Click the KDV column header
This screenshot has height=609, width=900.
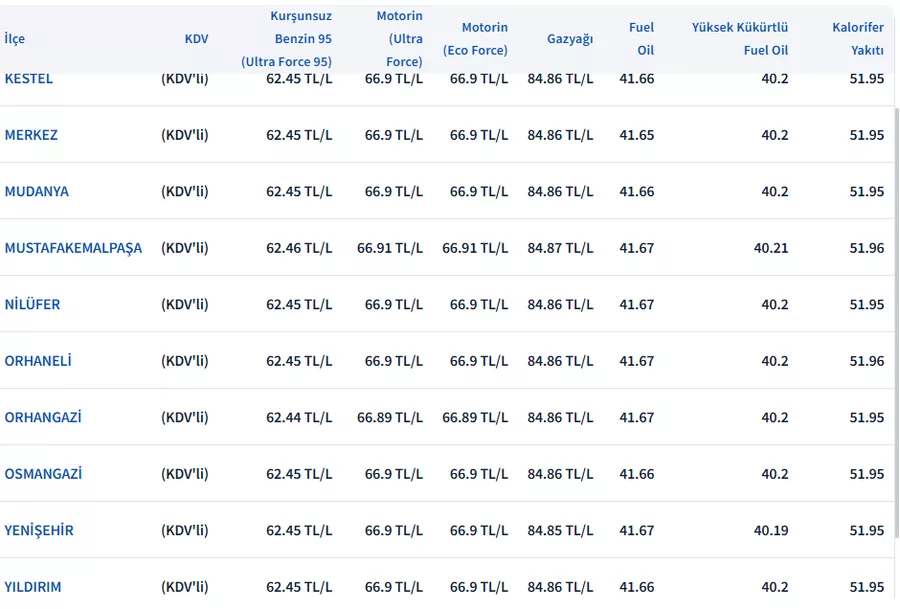[196, 39]
